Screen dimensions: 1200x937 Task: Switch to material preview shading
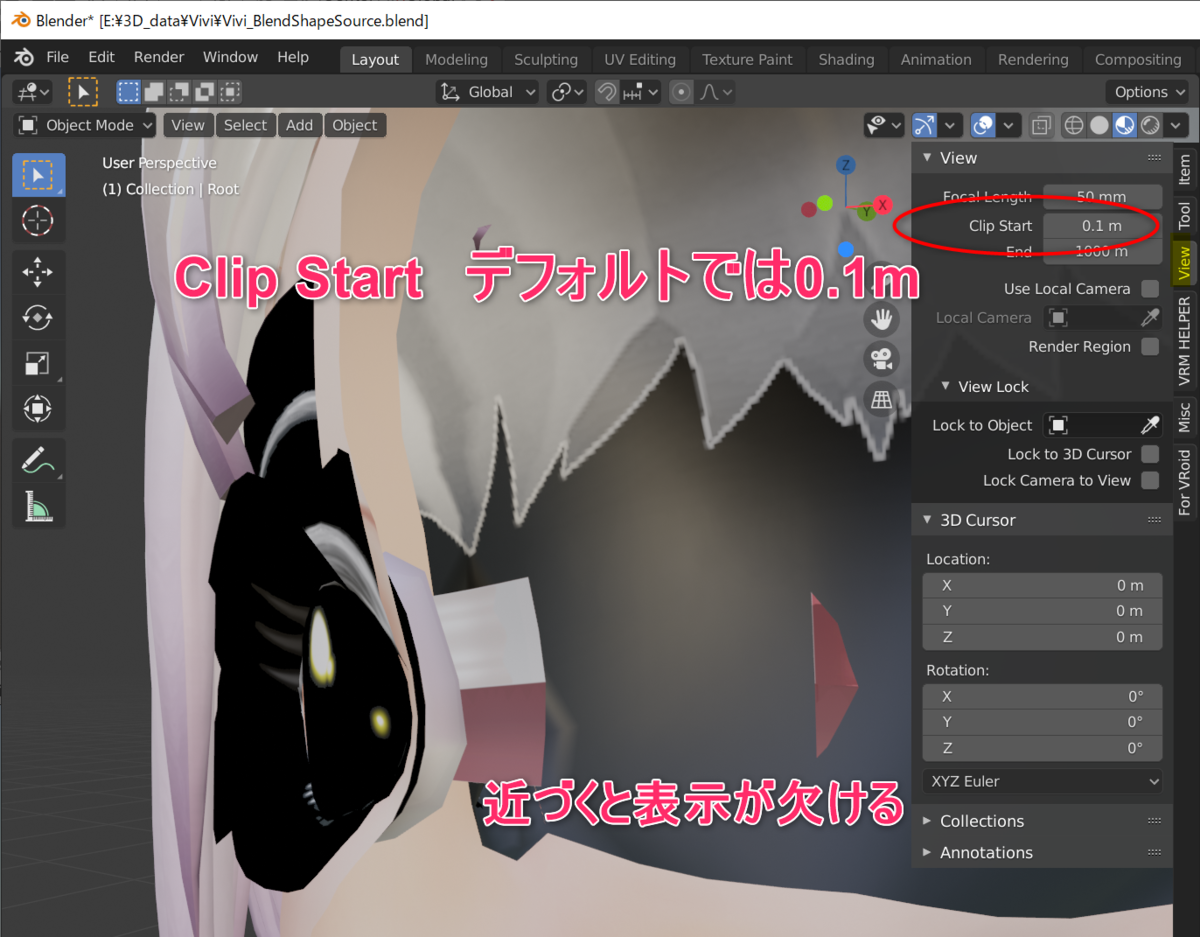tap(1125, 126)
